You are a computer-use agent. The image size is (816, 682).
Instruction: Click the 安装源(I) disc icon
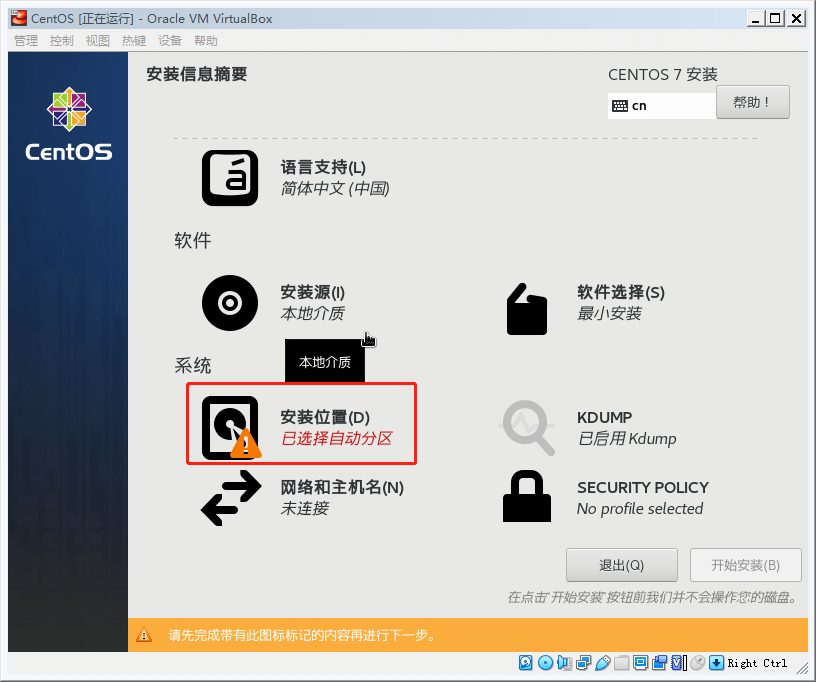click(230, 303)
